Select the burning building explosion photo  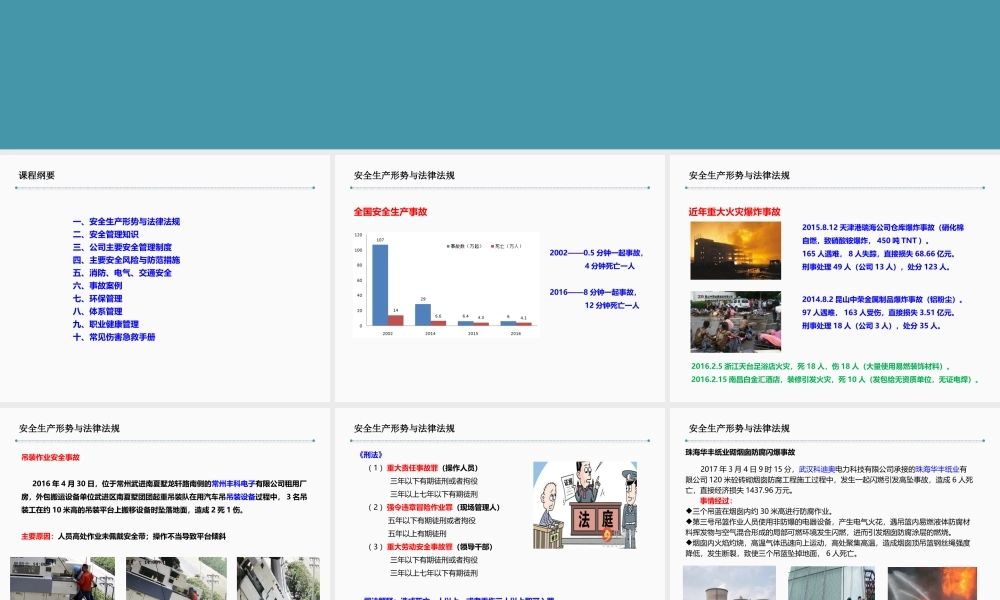tap(735, 251)
